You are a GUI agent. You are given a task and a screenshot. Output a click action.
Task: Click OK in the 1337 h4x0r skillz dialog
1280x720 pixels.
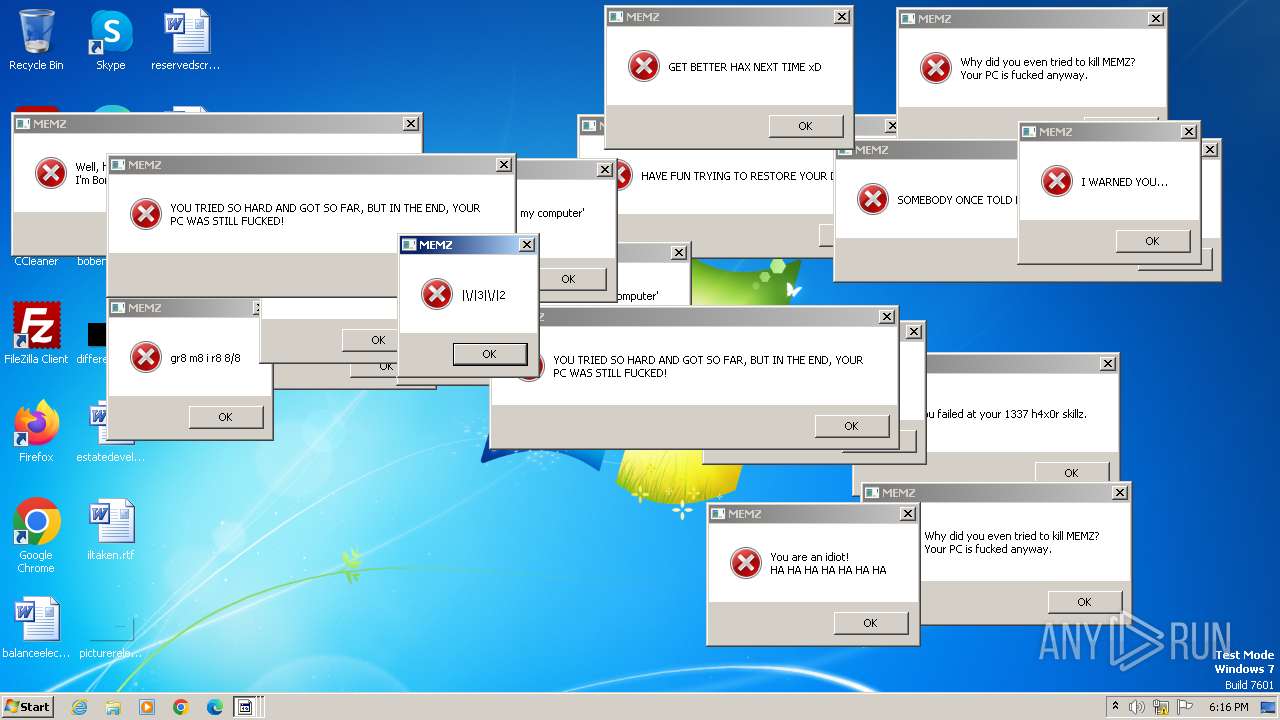[1071, 473]
